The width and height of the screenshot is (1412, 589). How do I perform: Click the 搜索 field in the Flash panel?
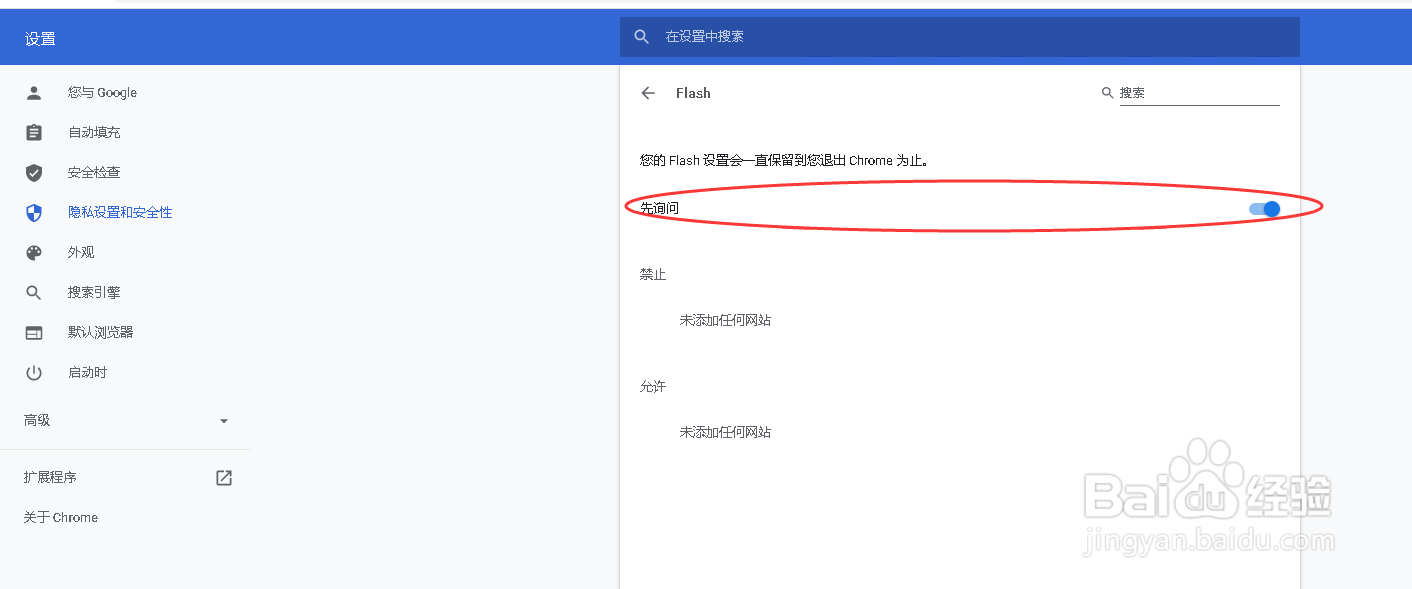(1199, 93)
